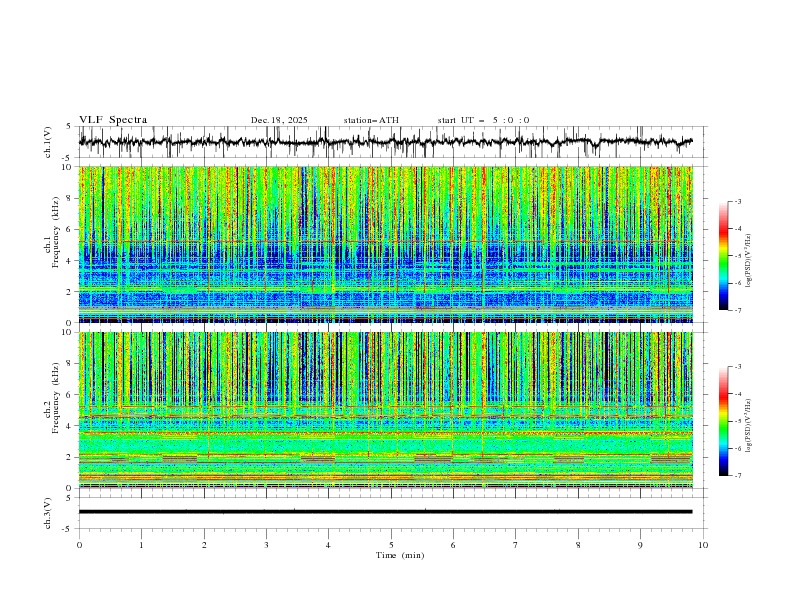The height and width of the screenshot is (612, 792).
Task: Click the lower log(PSD) colorbar label
Action: (x=748, y=421)
